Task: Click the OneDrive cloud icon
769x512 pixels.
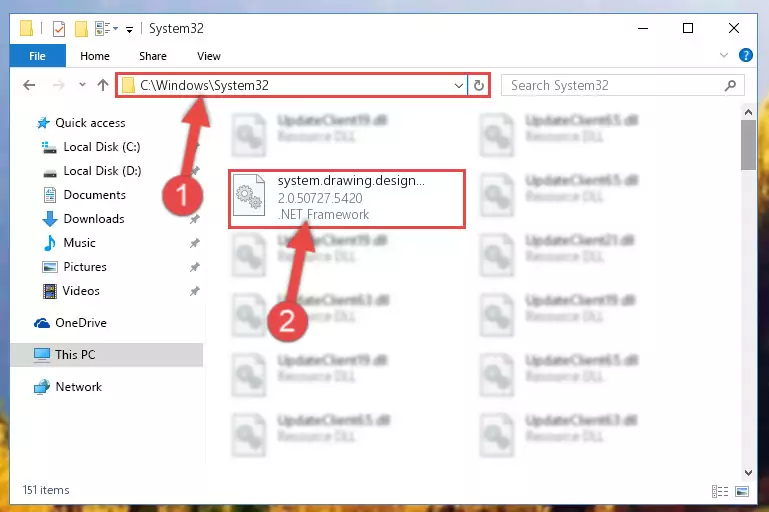Action: 42,323
